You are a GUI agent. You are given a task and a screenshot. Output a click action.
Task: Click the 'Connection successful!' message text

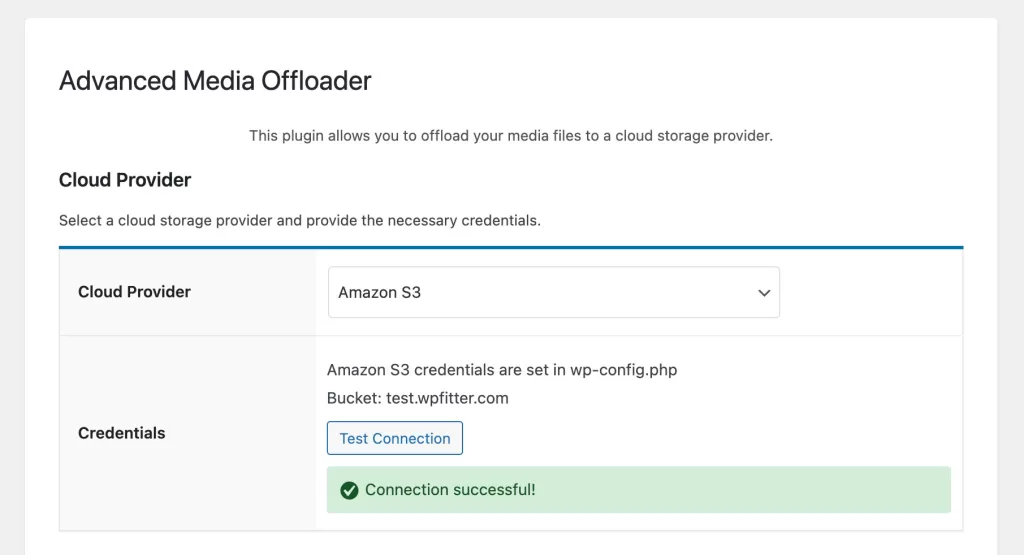click(x=450, y=490)
